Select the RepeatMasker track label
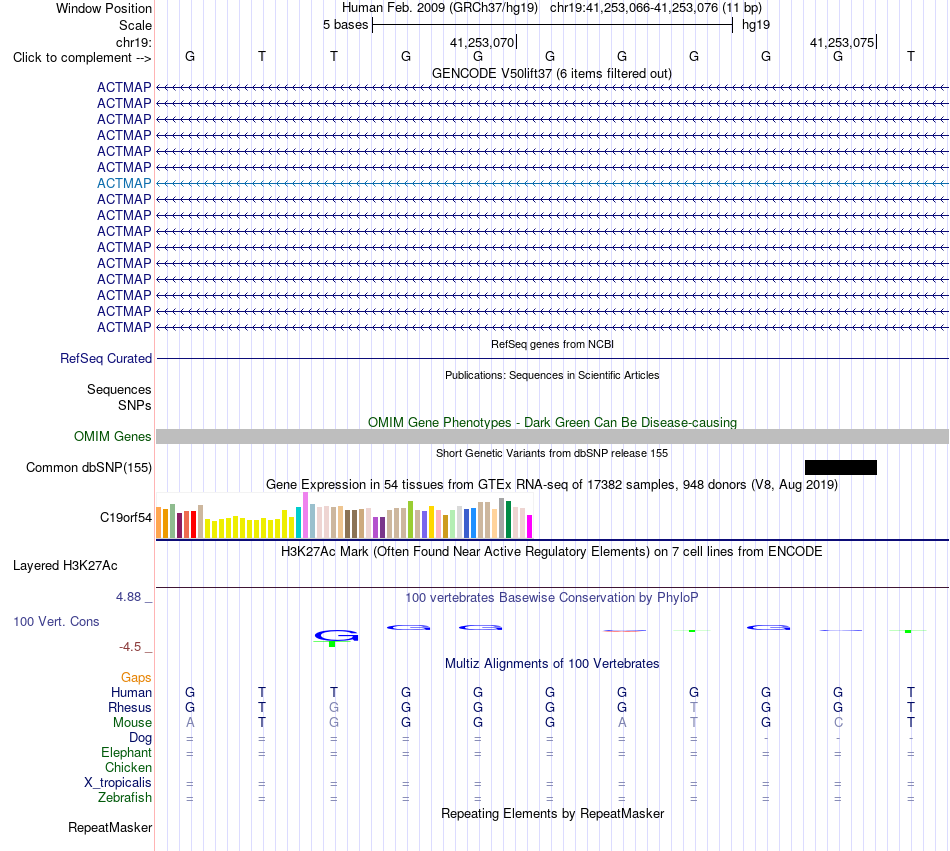 coord(110,827)
